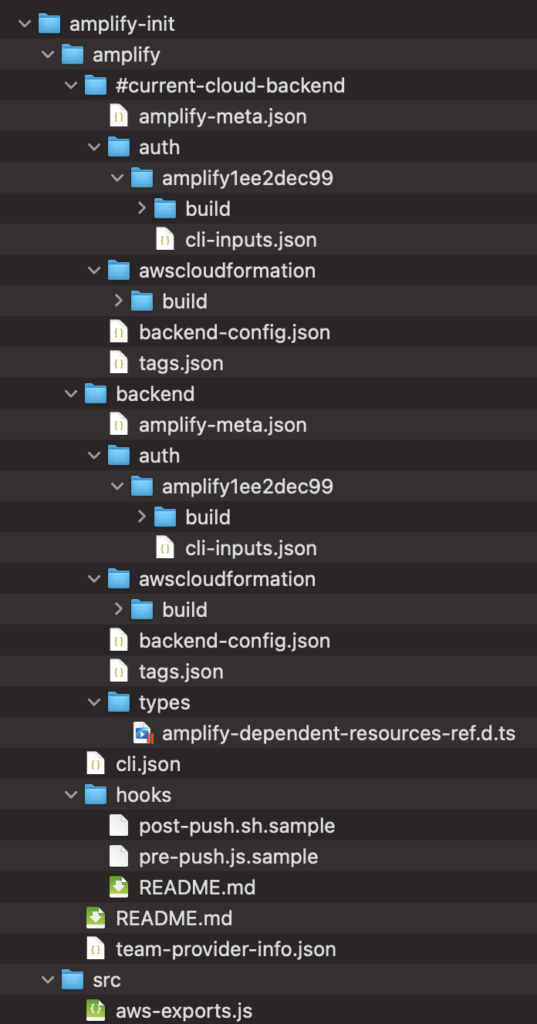Click the aws-exports.js file icon
The width and height of the screenshot is (537, 1024).
point(95,1010)
